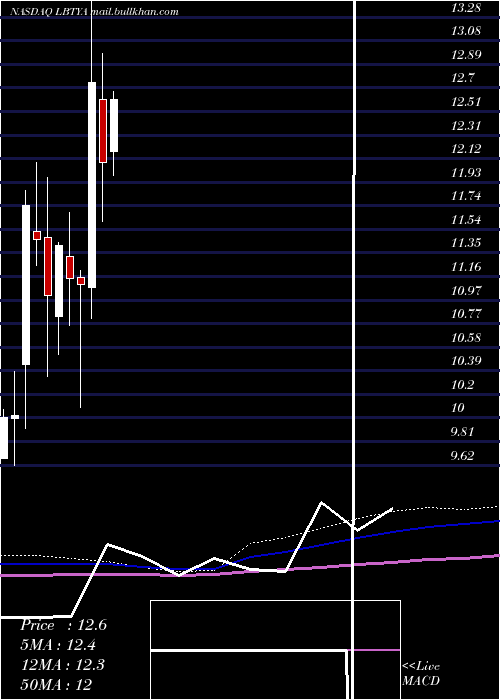This screenshot has height=700, width=500.
Task: Click the 10 price axis label
Action: click(x=458, y=408)
